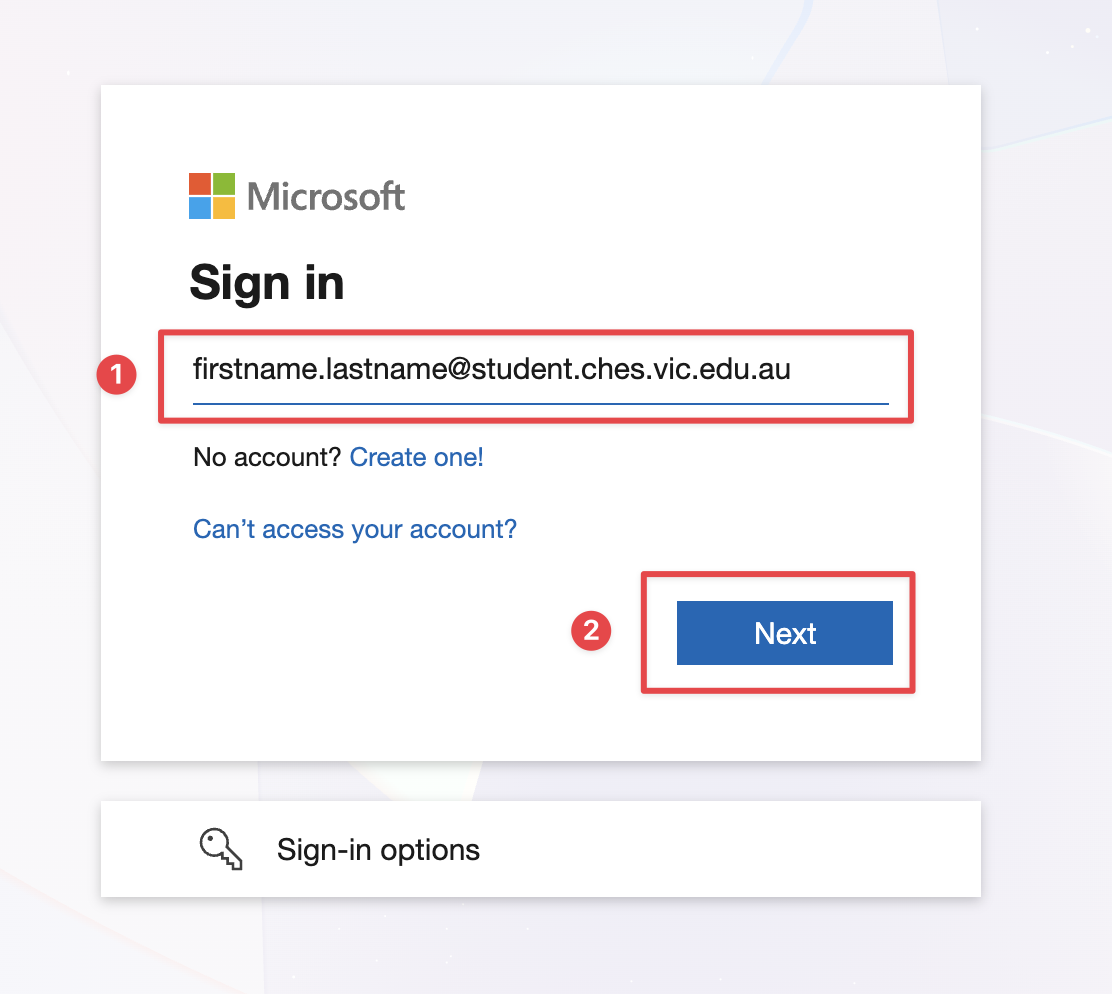Image resolution: width=1112 pixels, height=994 pixels.
Task: Click the blue underline of email field
Action: pos(540,403)
